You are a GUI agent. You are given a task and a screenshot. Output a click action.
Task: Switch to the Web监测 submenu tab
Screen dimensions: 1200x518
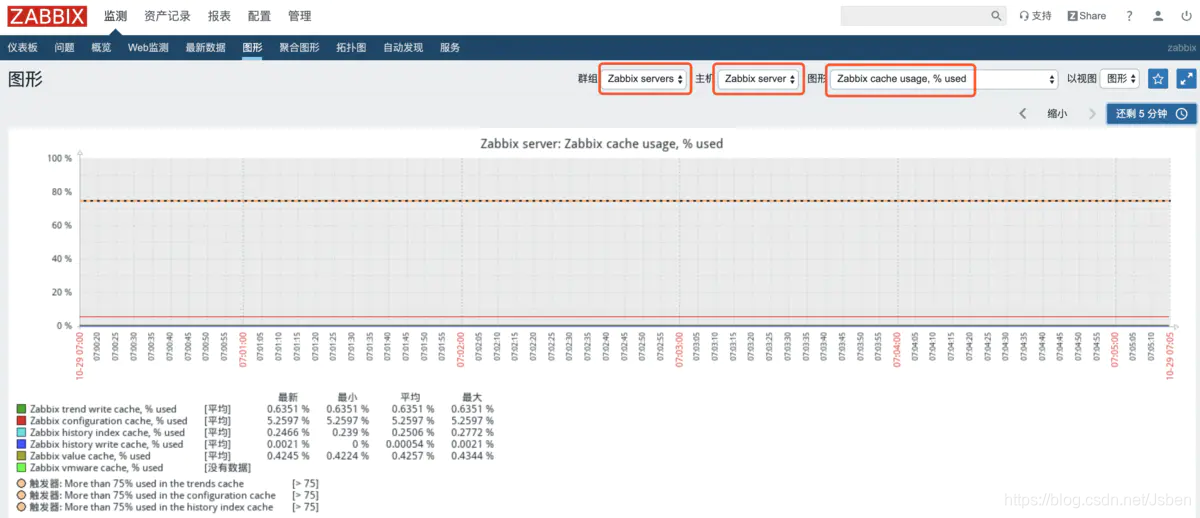tap(148, 48)
